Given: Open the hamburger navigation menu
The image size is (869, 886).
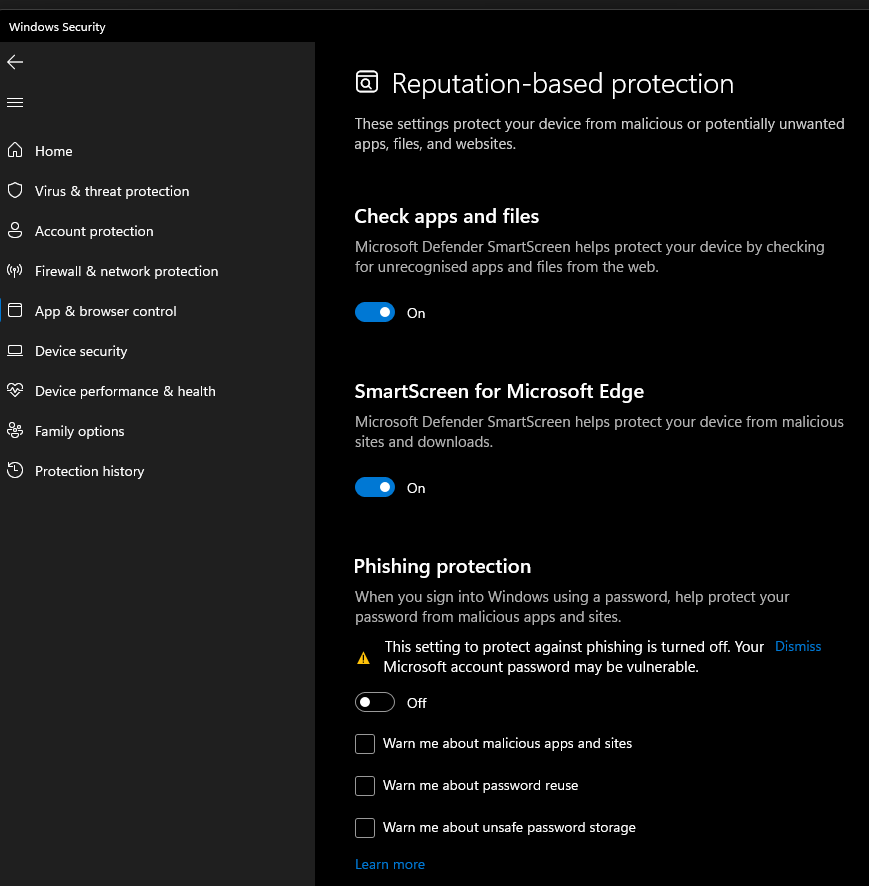Looking at the screenshot, I should [x=15, y=102].
